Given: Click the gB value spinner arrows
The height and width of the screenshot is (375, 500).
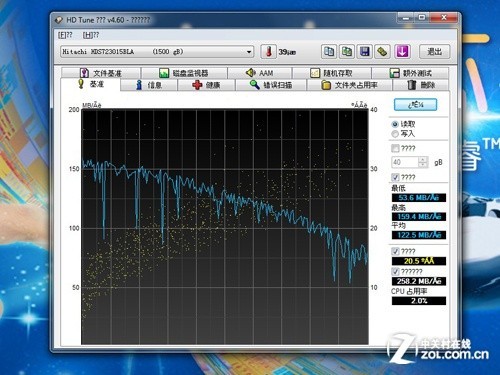Looking at the screenshot, I should point(423,162).
